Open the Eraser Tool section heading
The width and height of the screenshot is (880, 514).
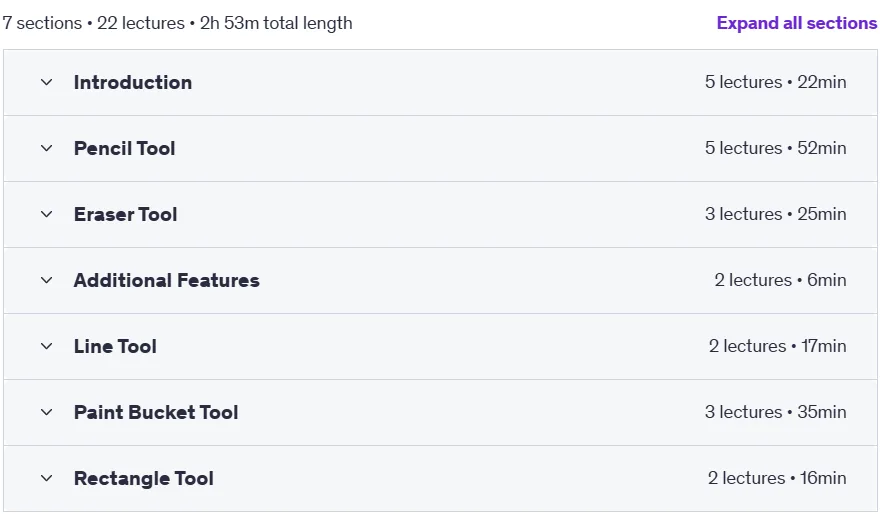point(126,214)
